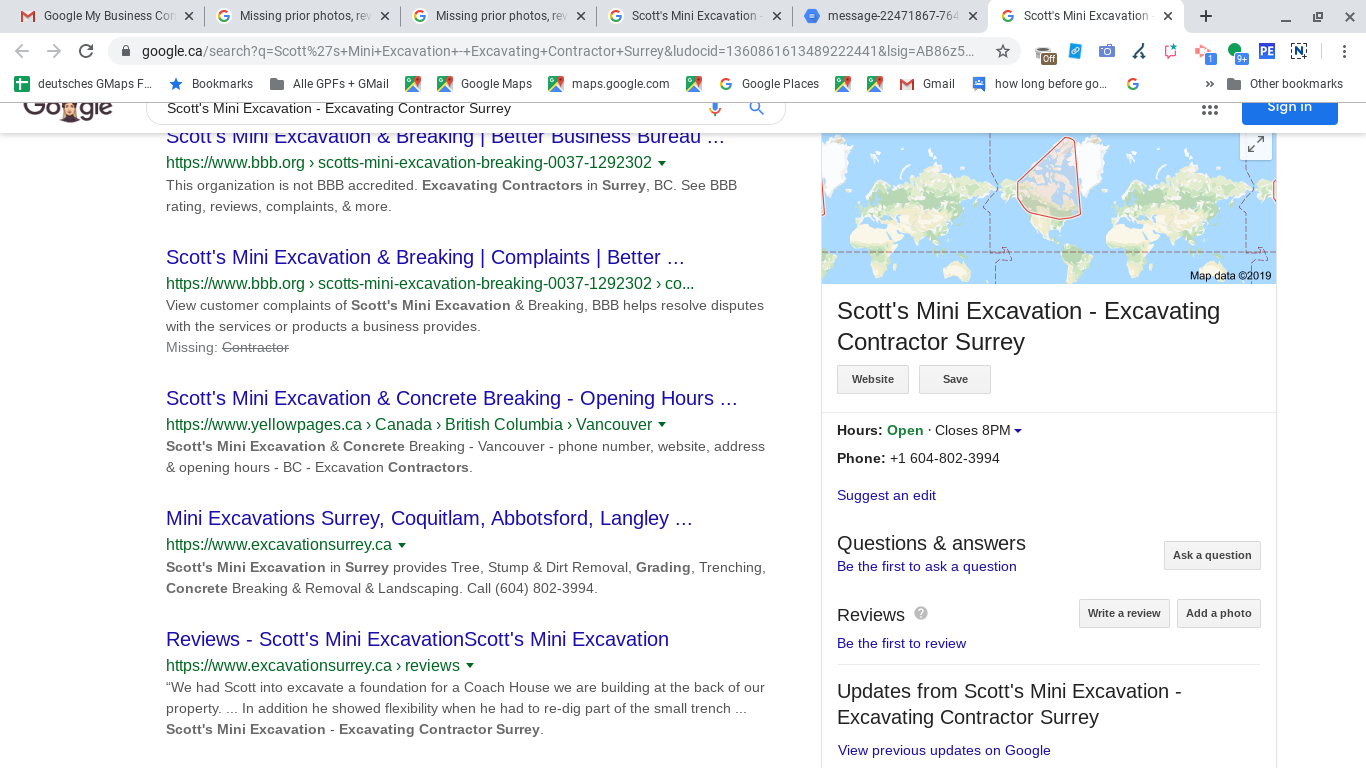The image size is (1366, 768).
Task: View site info via the padlock icon
Action: click(x=125, y=51)
